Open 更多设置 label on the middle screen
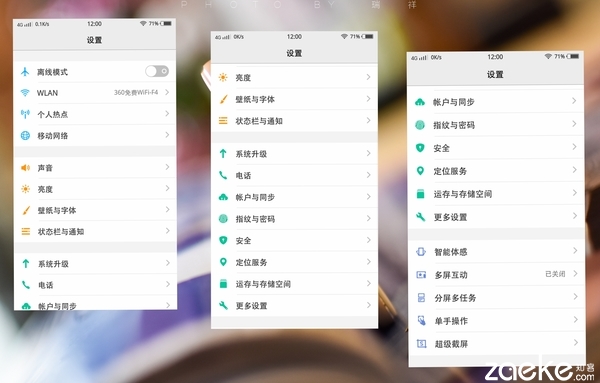Image resolution: width=600 pixels, height=383 pixels. click(251, 306)
